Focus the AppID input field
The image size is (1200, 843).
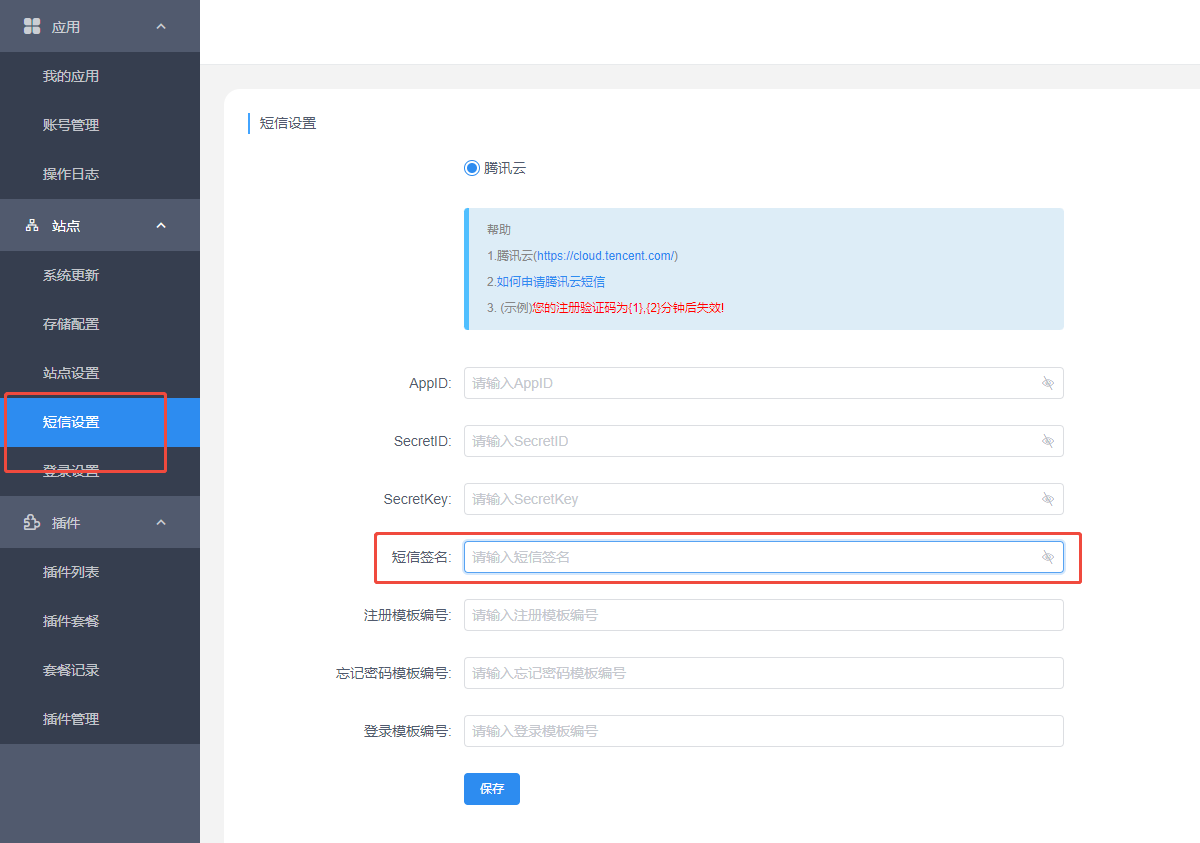coord(764,383)
